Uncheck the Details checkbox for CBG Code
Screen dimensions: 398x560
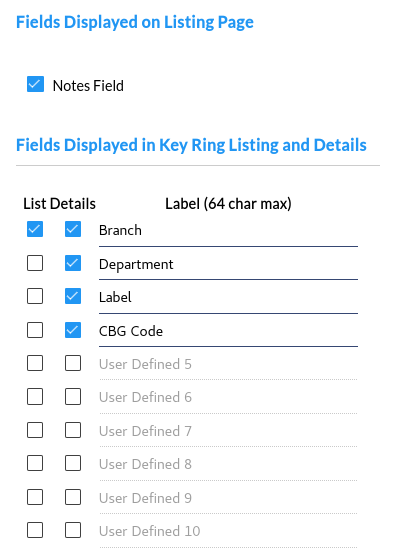pyautogui.click(x=73, y=330)
